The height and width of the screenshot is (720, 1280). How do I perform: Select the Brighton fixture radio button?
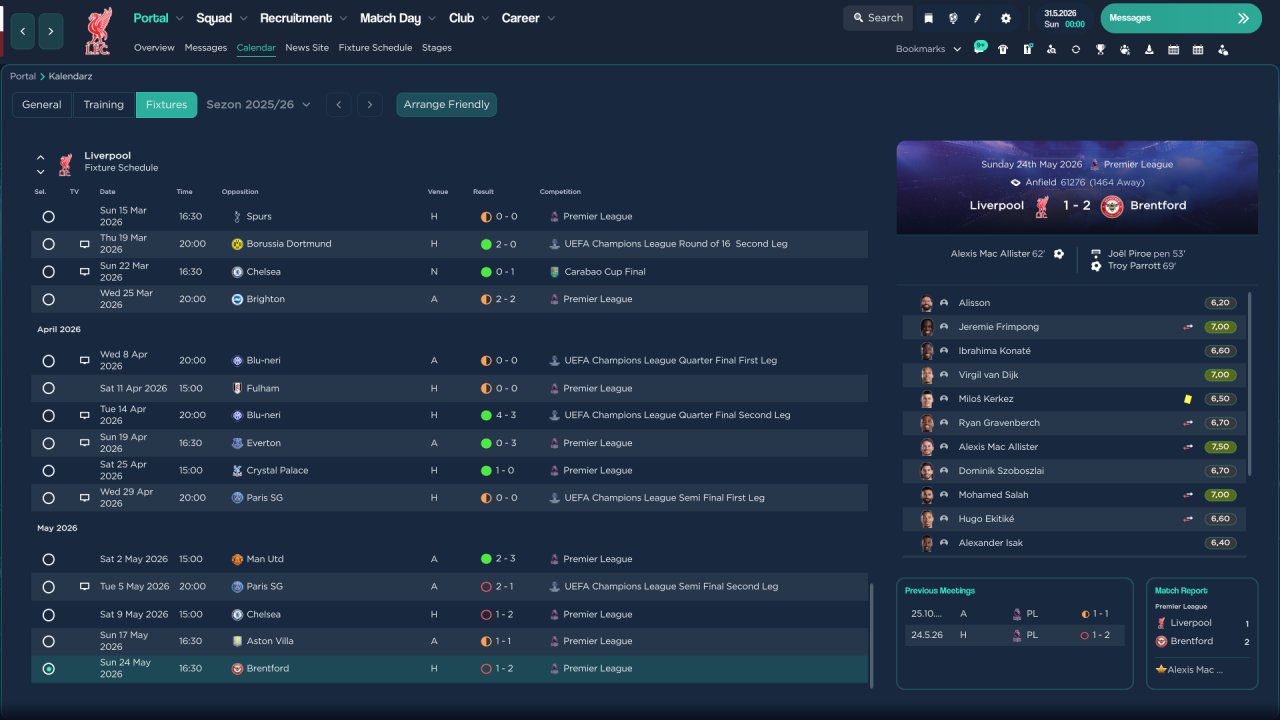tap(48, 299)
